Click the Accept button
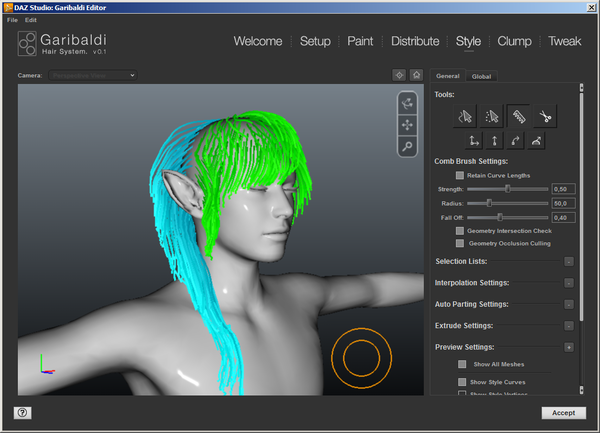 tap(564, 412)
